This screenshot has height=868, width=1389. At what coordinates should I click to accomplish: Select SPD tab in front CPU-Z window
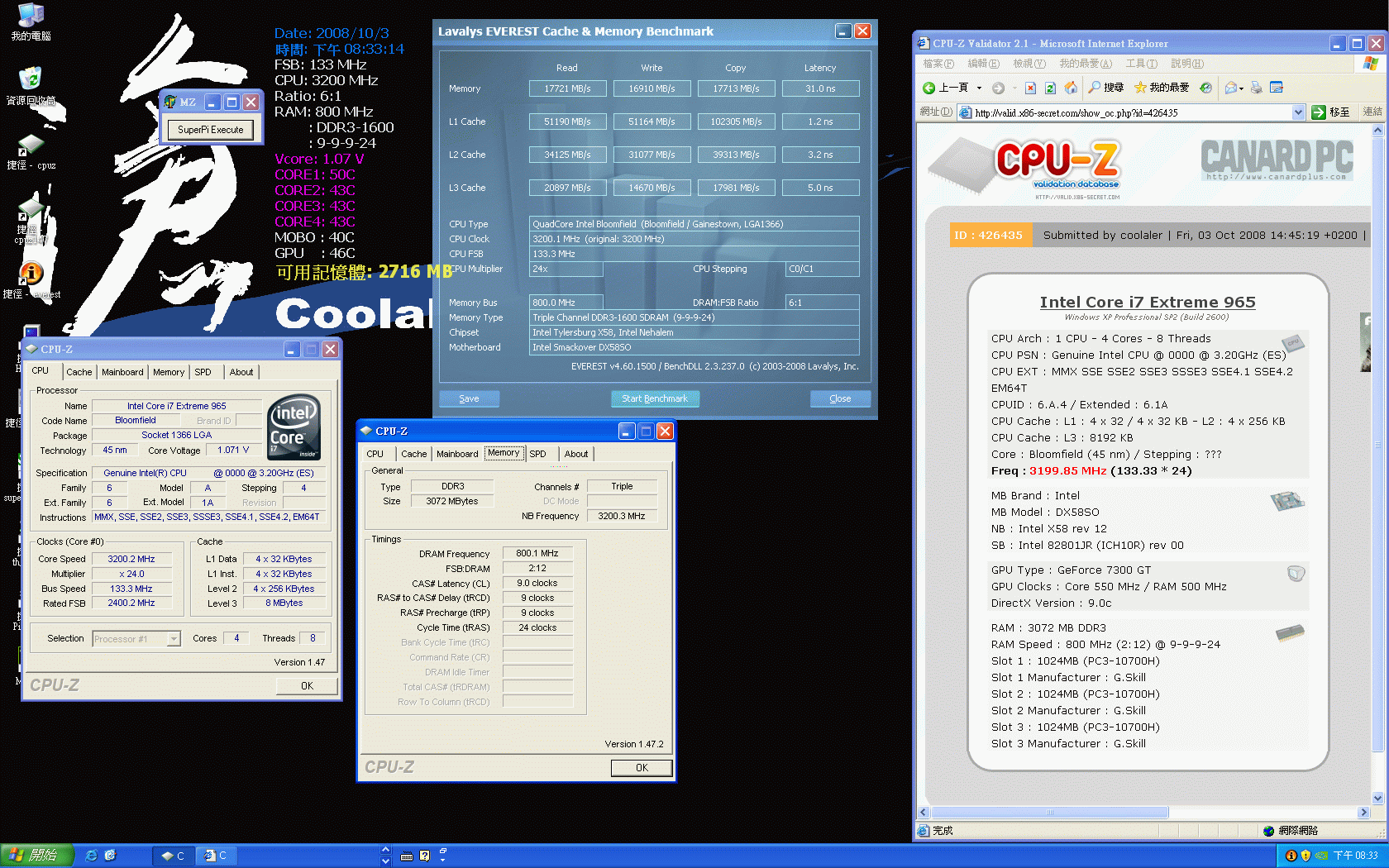pos(538,454)
